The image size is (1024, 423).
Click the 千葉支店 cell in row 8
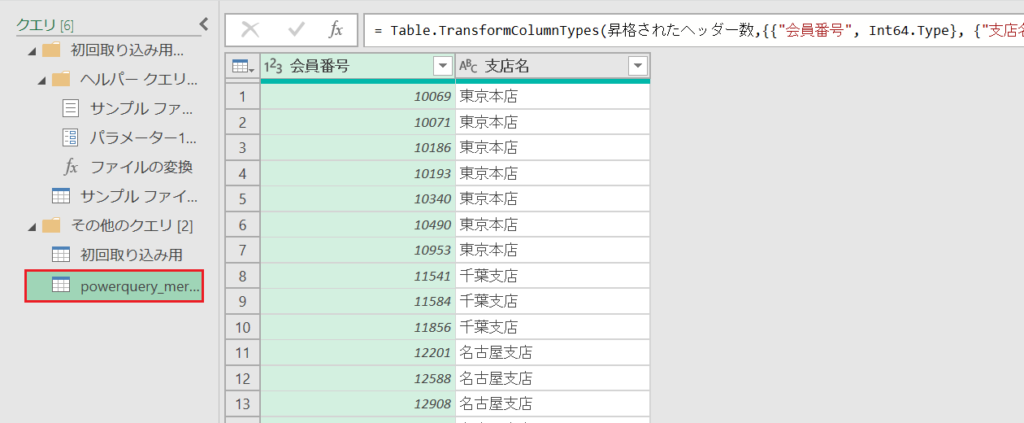552,276
